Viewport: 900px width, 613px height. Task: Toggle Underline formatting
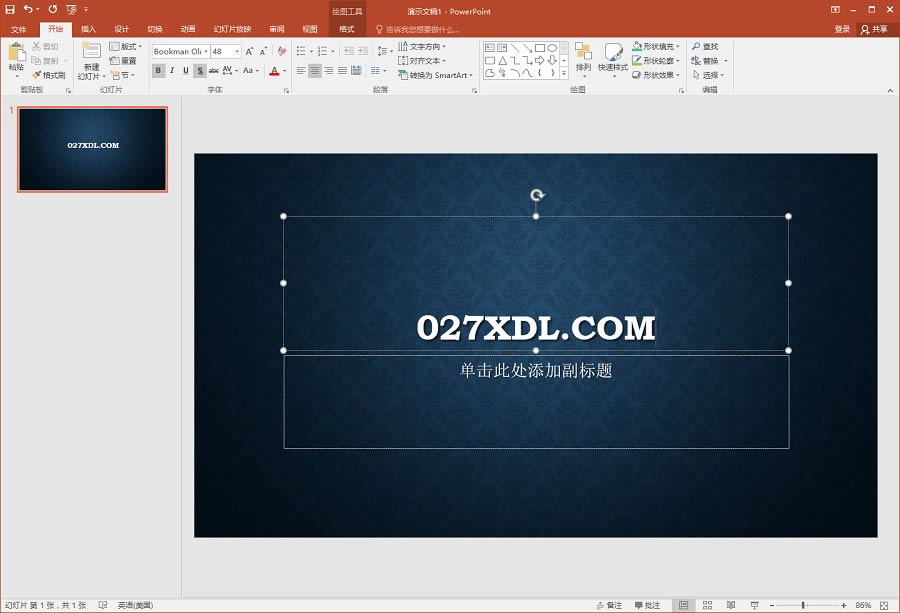click(186, 71)
